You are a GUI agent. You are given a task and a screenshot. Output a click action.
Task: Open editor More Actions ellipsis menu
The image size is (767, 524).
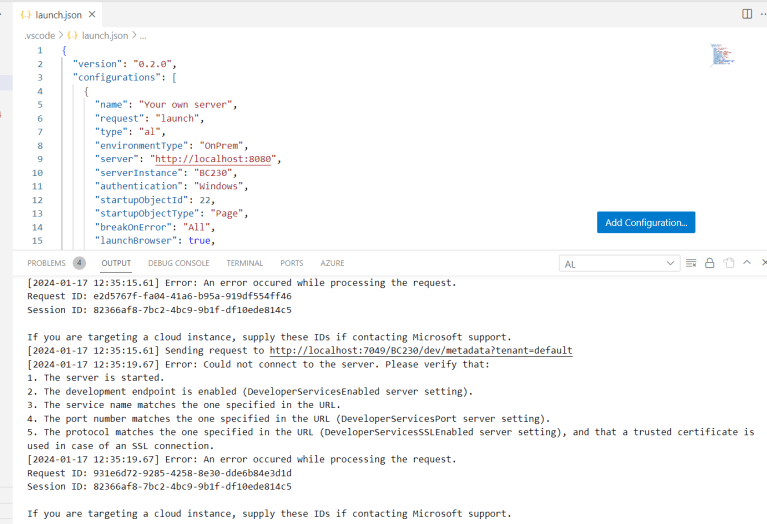[x=764, y=14]
